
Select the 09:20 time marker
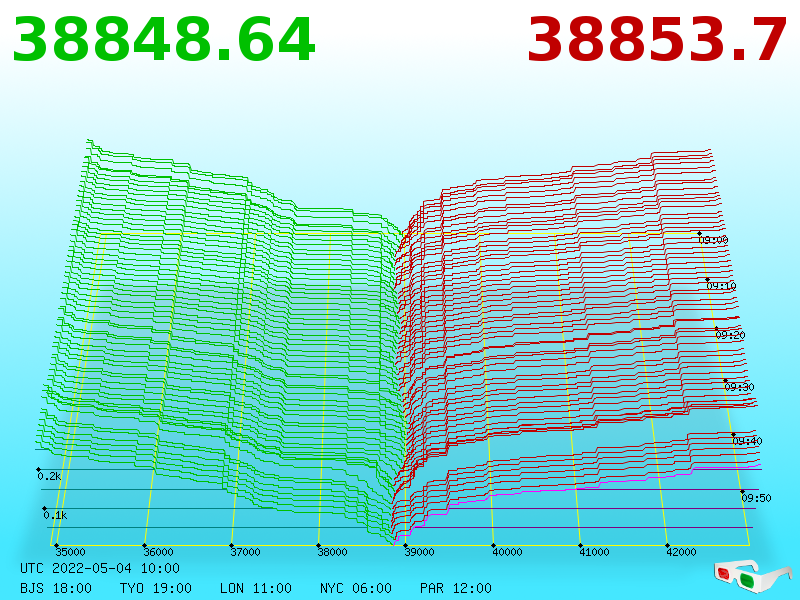[730, 335]
